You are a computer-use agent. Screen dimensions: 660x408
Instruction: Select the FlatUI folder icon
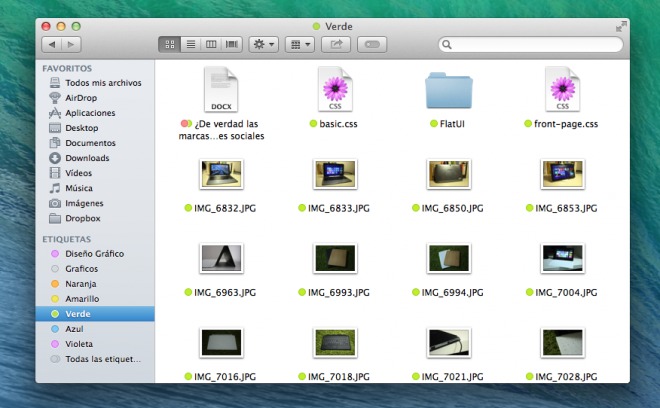point(449,90)
